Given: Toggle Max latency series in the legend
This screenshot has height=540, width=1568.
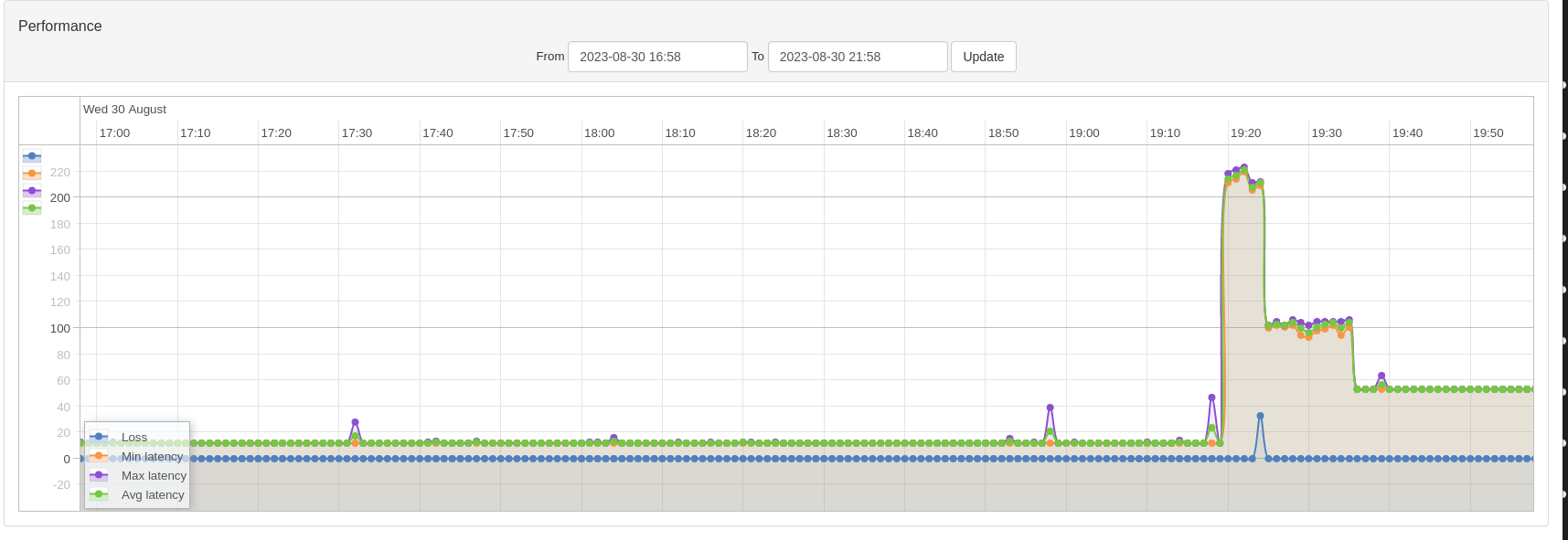Looking at the screenshot, I should (x=137, y=475).
